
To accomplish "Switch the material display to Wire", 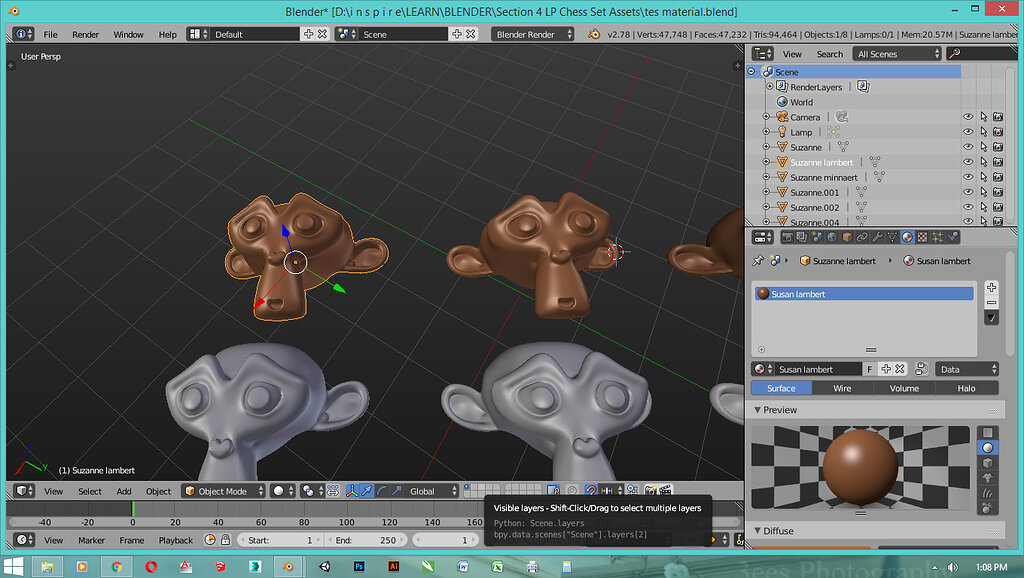I will (x=842, y=388).
